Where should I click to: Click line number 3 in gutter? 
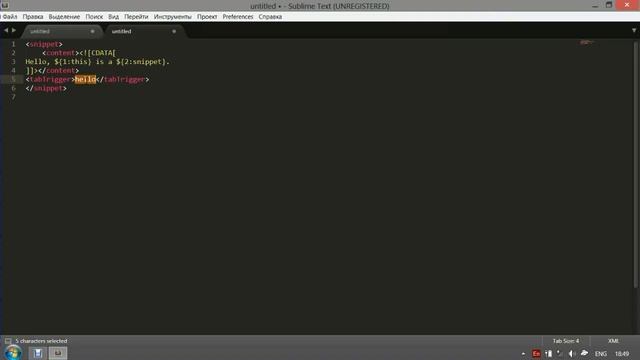(x=13, y=62)
